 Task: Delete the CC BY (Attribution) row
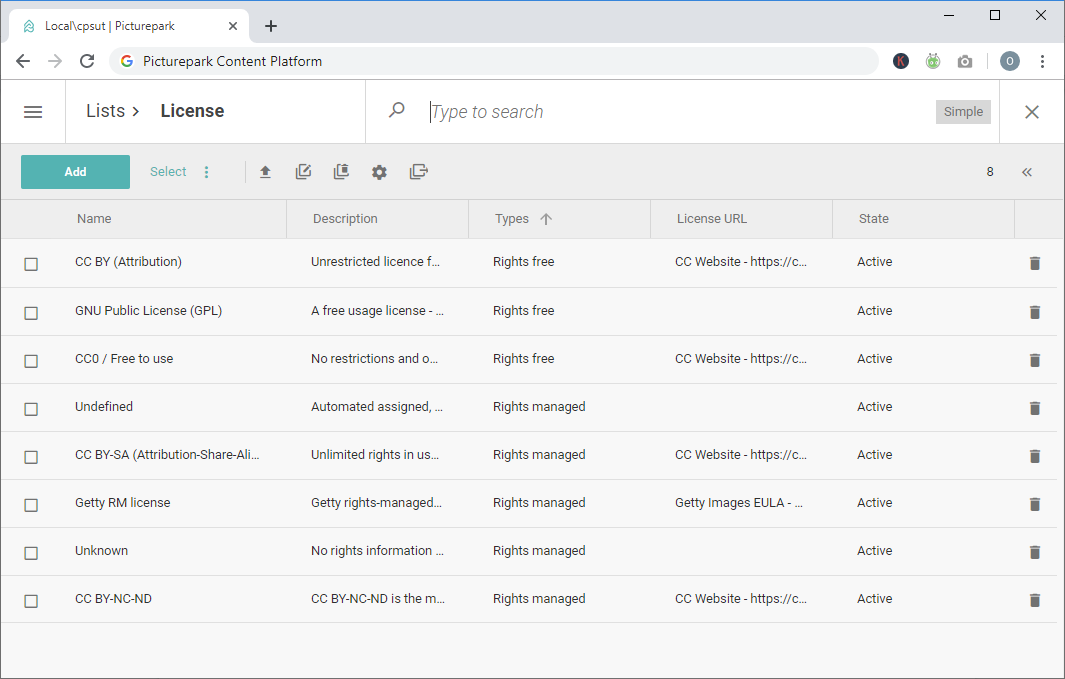pos(1034,263)
